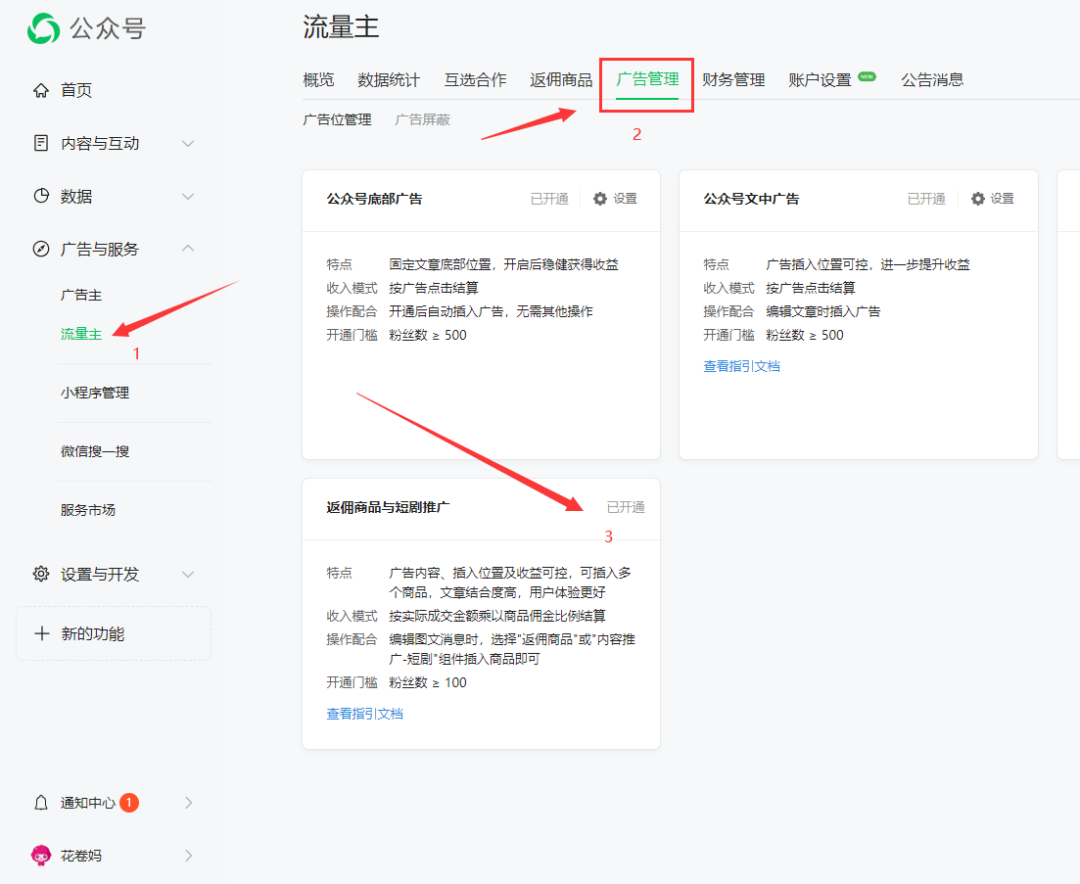Viewport: 1080px width, 884px height.
Task: Click the 公众号底部广告 card title
Action: [x=374, y=199]
